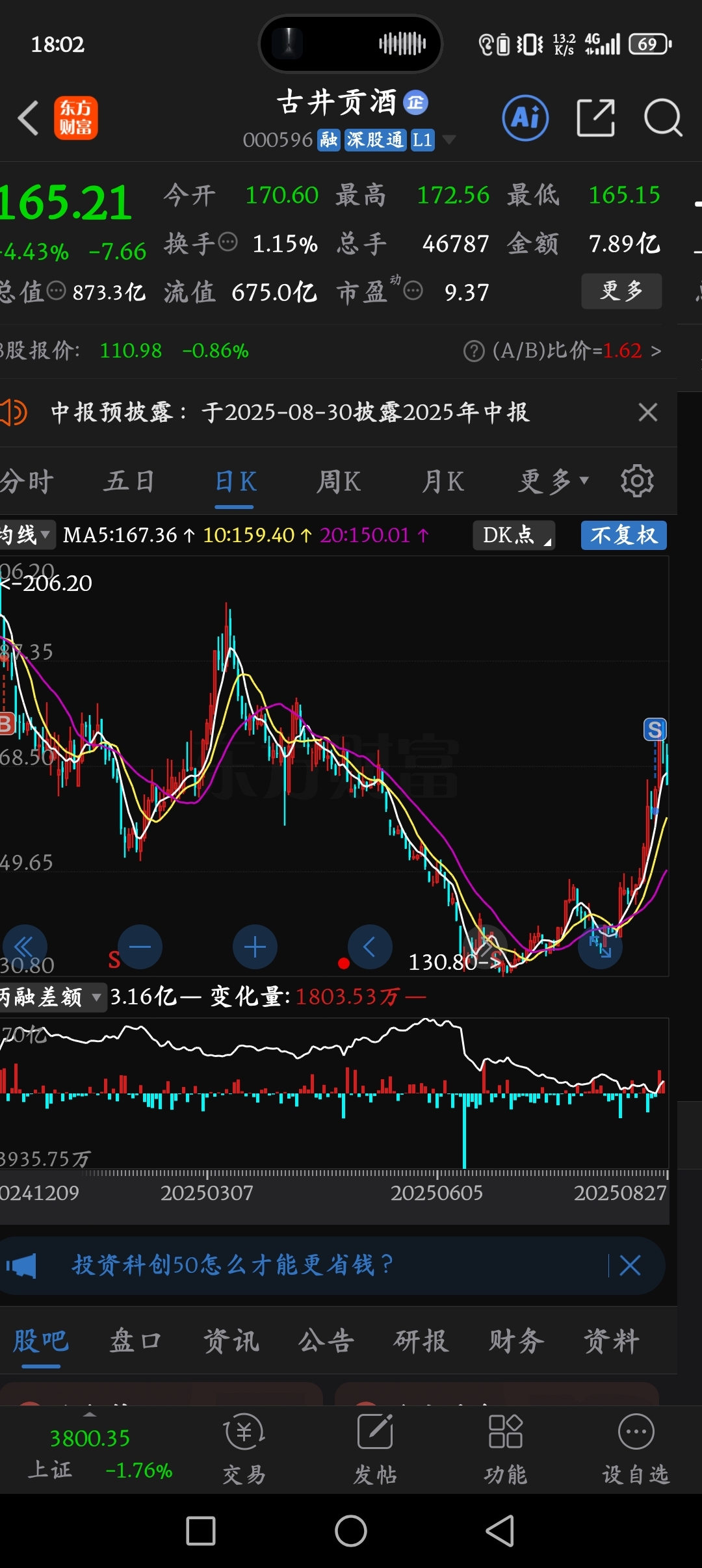The image size is (702, 1568).
Task: Open the 财务 tab
Action: coord(516,1340)
